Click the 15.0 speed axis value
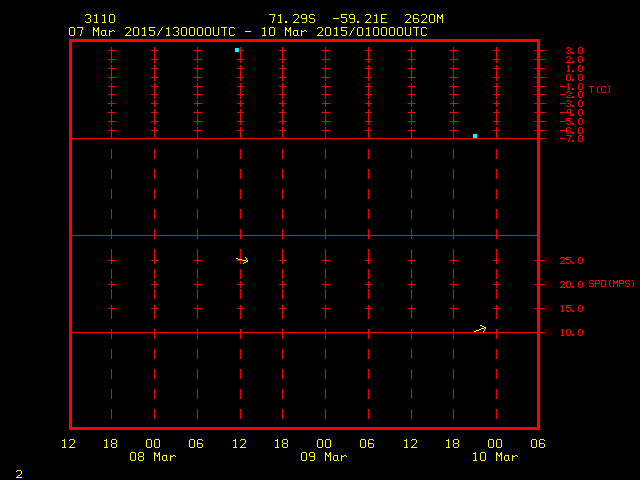This screenshot has height=480, width=640. tap(571, 309)
